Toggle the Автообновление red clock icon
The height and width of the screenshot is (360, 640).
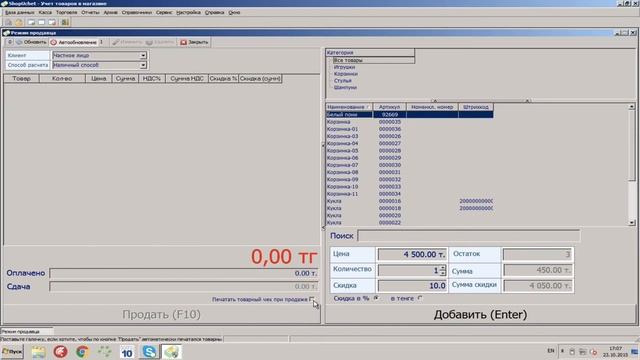(x=53, y=42)
